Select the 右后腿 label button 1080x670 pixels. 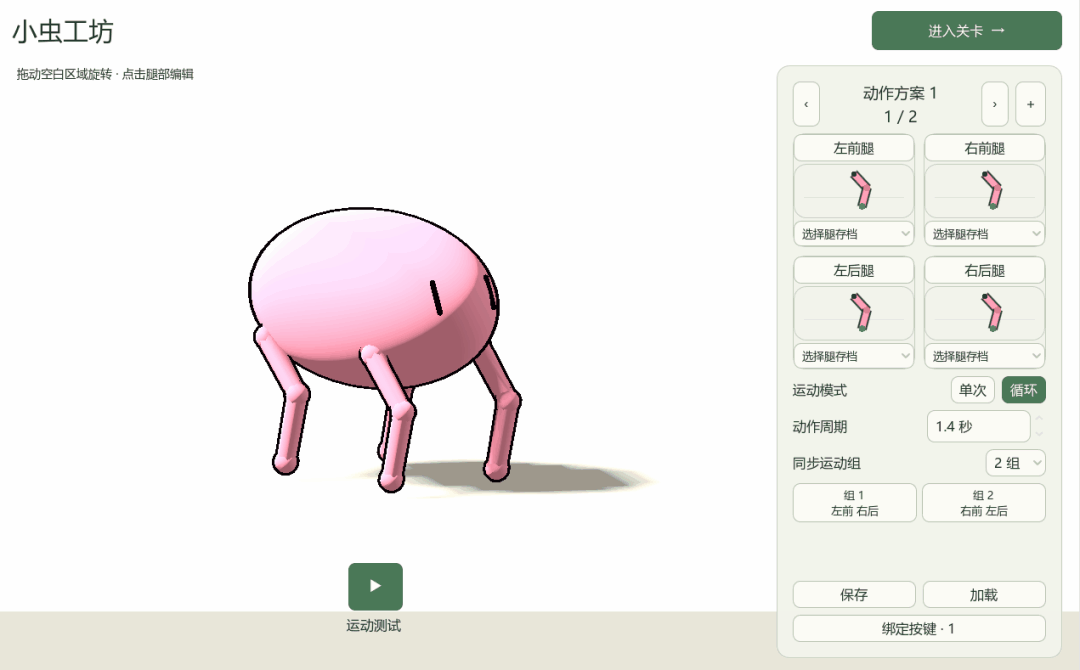click(984, 271)
